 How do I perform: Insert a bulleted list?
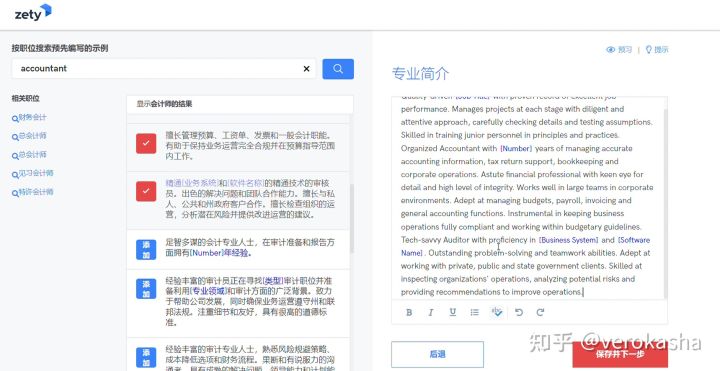click(x=475, y=313)
